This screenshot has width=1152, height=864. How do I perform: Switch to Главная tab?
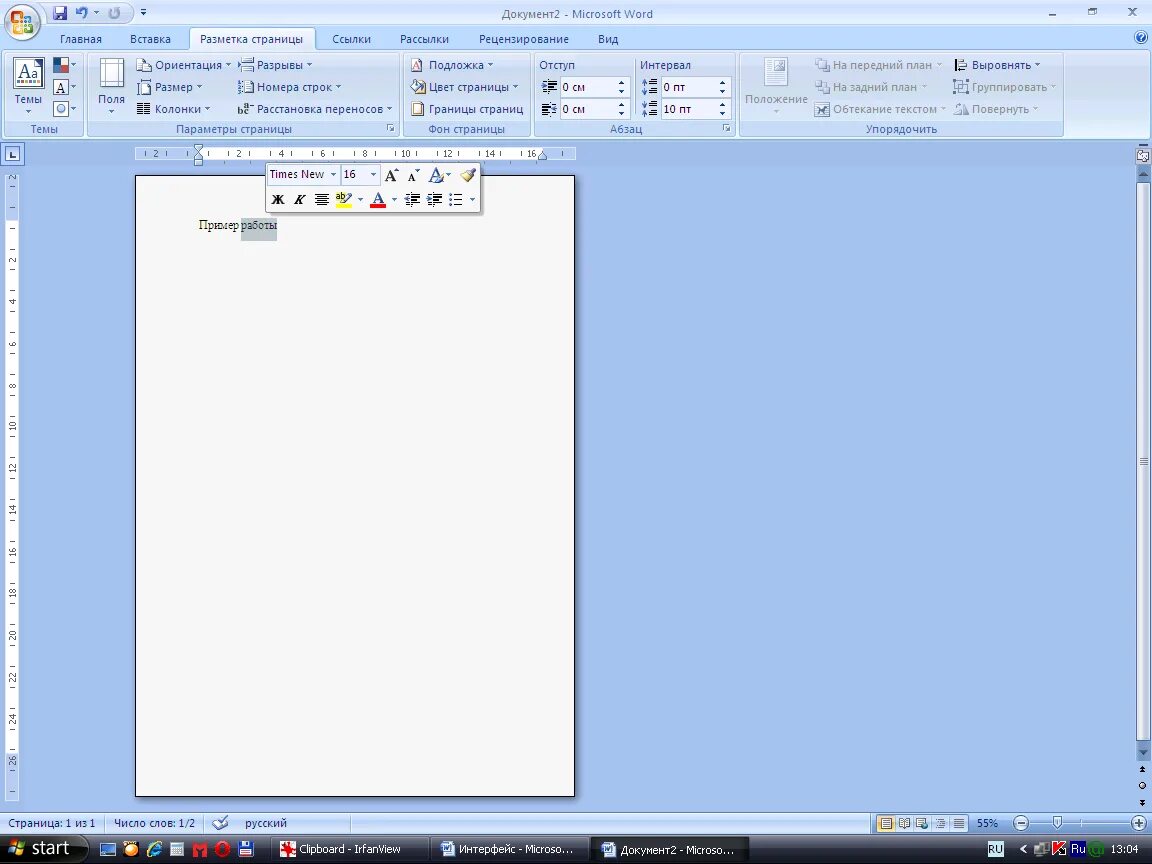tap(81, 39)
